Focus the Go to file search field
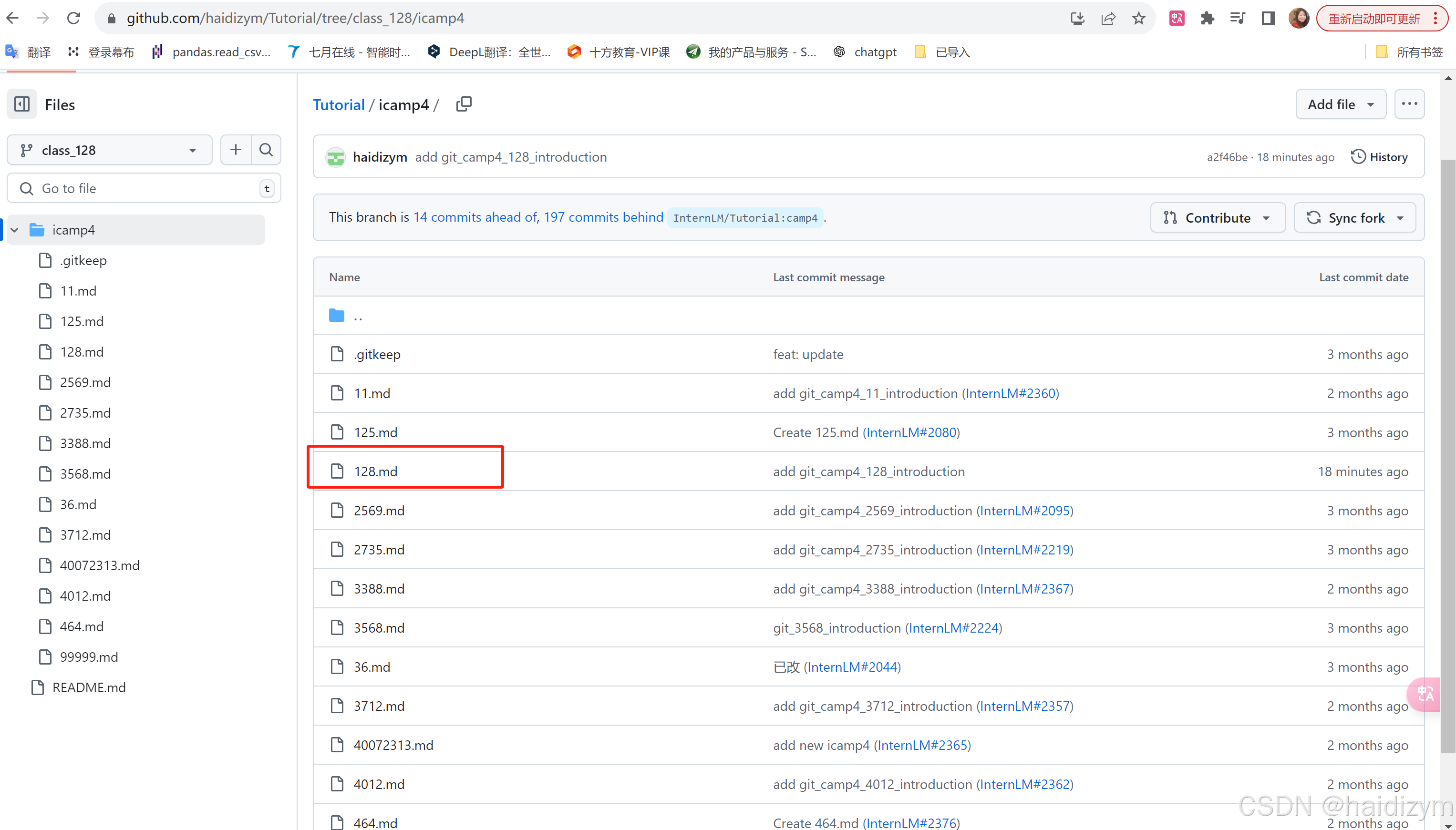The image size is (1456, 830). (x=143, y=188)
